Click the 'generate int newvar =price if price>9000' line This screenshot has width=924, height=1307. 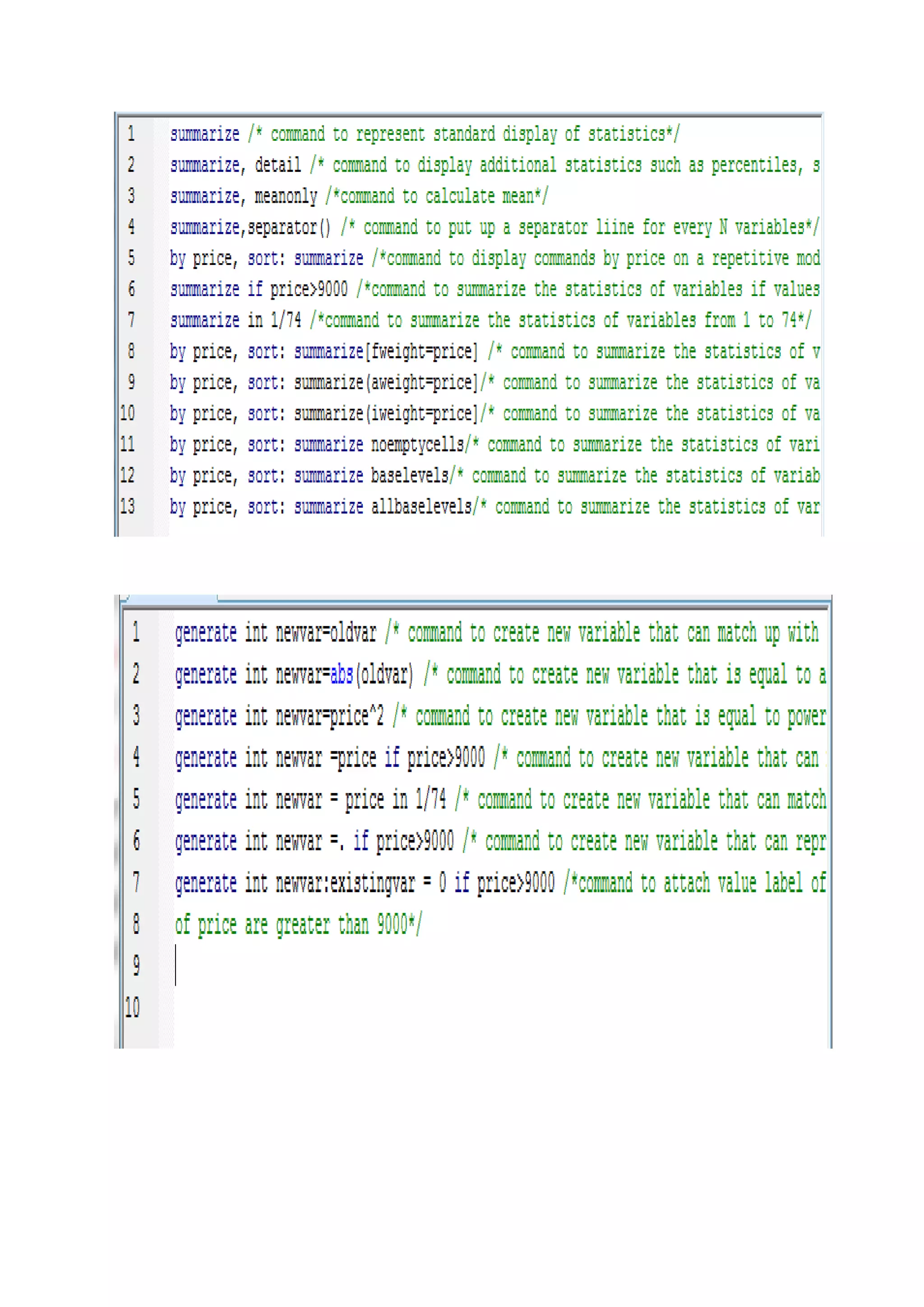(x=501, y=758)
